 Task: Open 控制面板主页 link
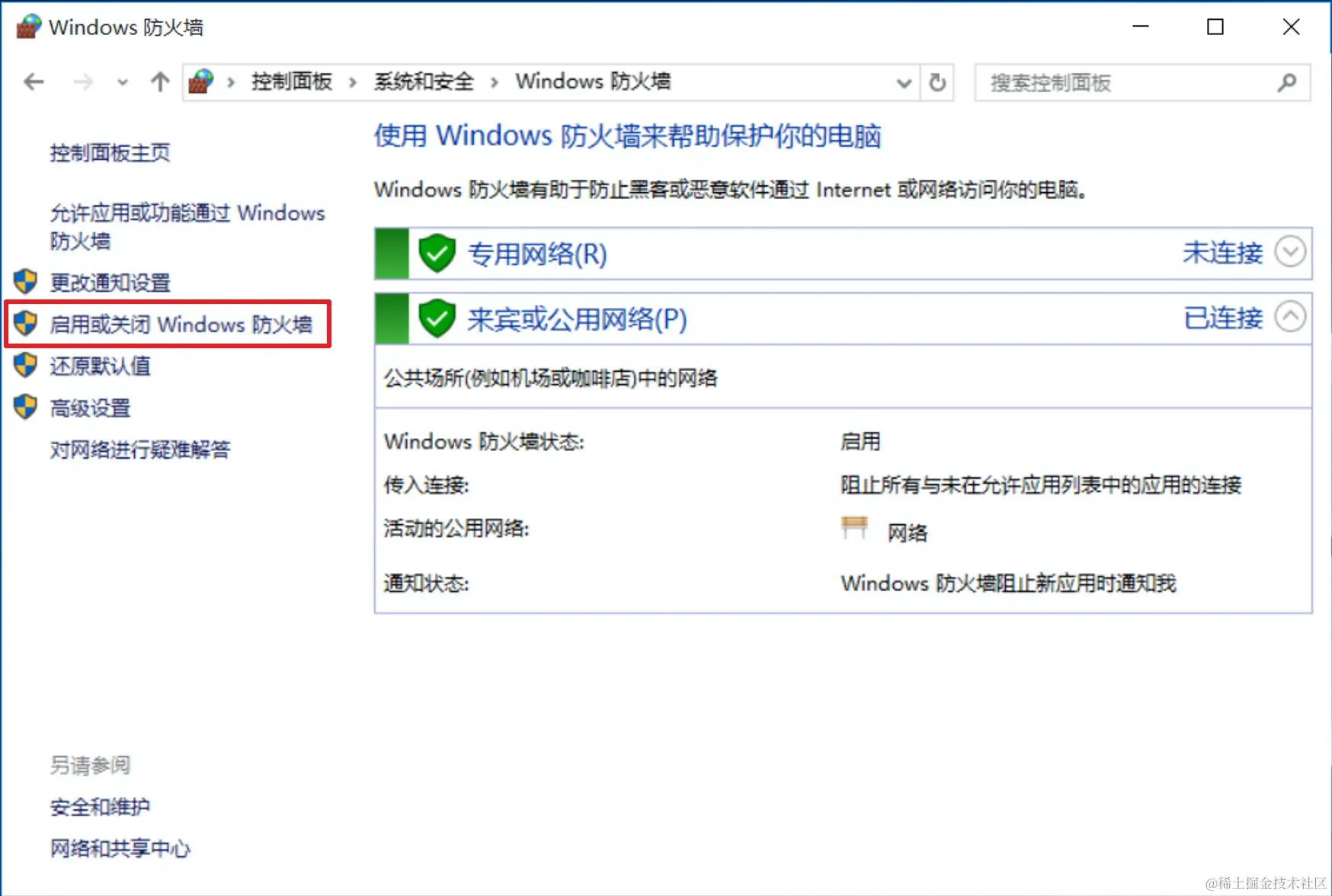[x=110, y=153]
